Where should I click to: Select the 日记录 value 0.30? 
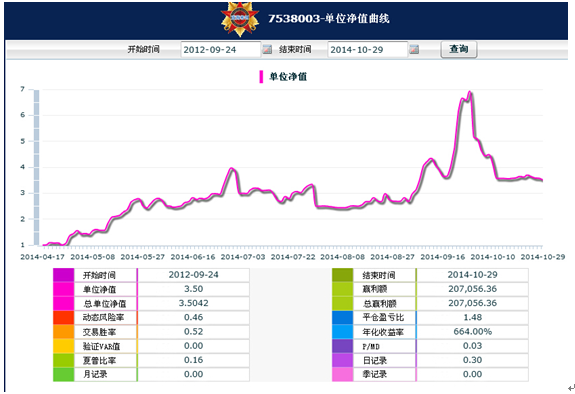(472, 360)
